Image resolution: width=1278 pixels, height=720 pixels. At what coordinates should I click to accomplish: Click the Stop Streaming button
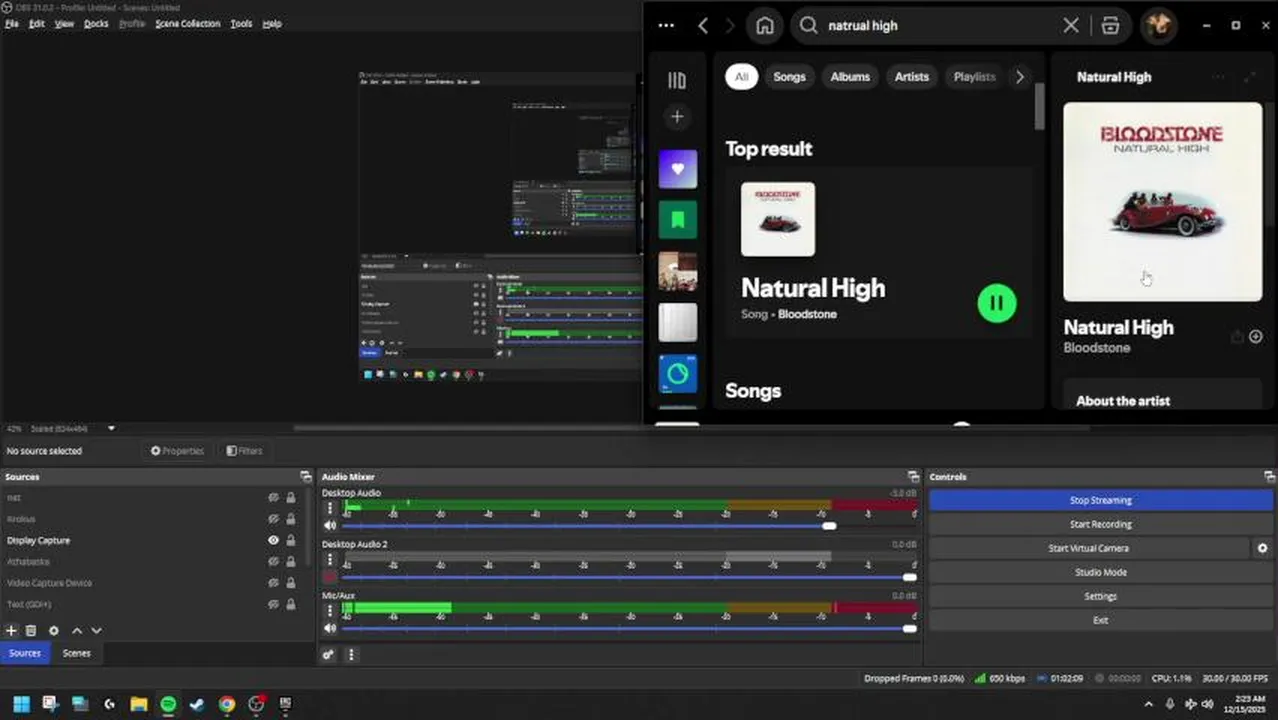1100,500
